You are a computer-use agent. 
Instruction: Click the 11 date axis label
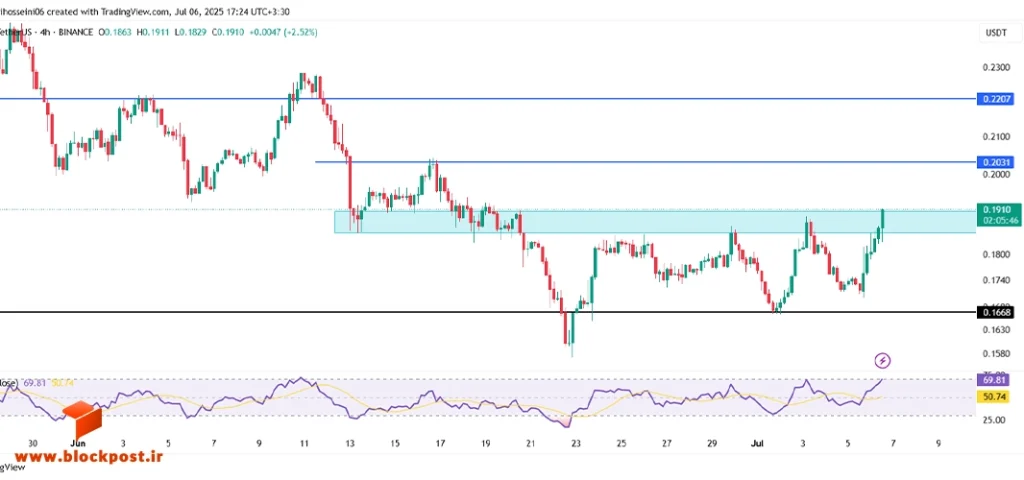pos(304,443)
